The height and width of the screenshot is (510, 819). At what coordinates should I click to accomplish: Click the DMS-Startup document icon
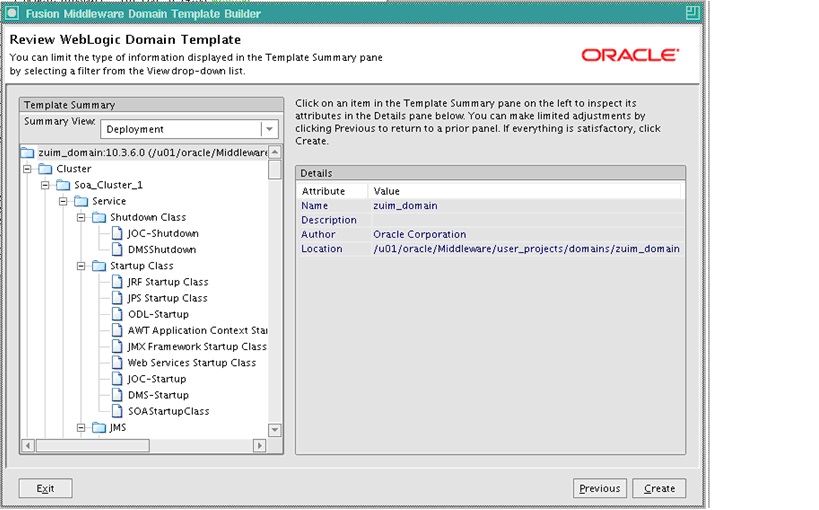118,395
